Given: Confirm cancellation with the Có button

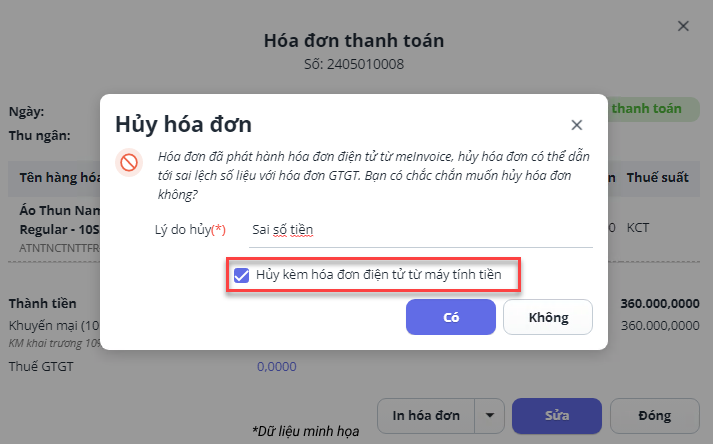Looking at the screenshot, I should 450,317.
